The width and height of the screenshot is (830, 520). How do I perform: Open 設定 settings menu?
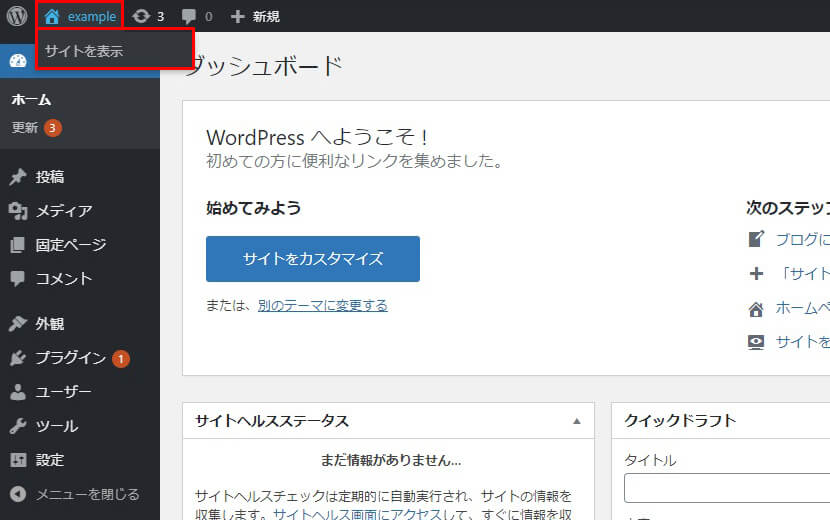pyautogui.click(x=50, y=460)
